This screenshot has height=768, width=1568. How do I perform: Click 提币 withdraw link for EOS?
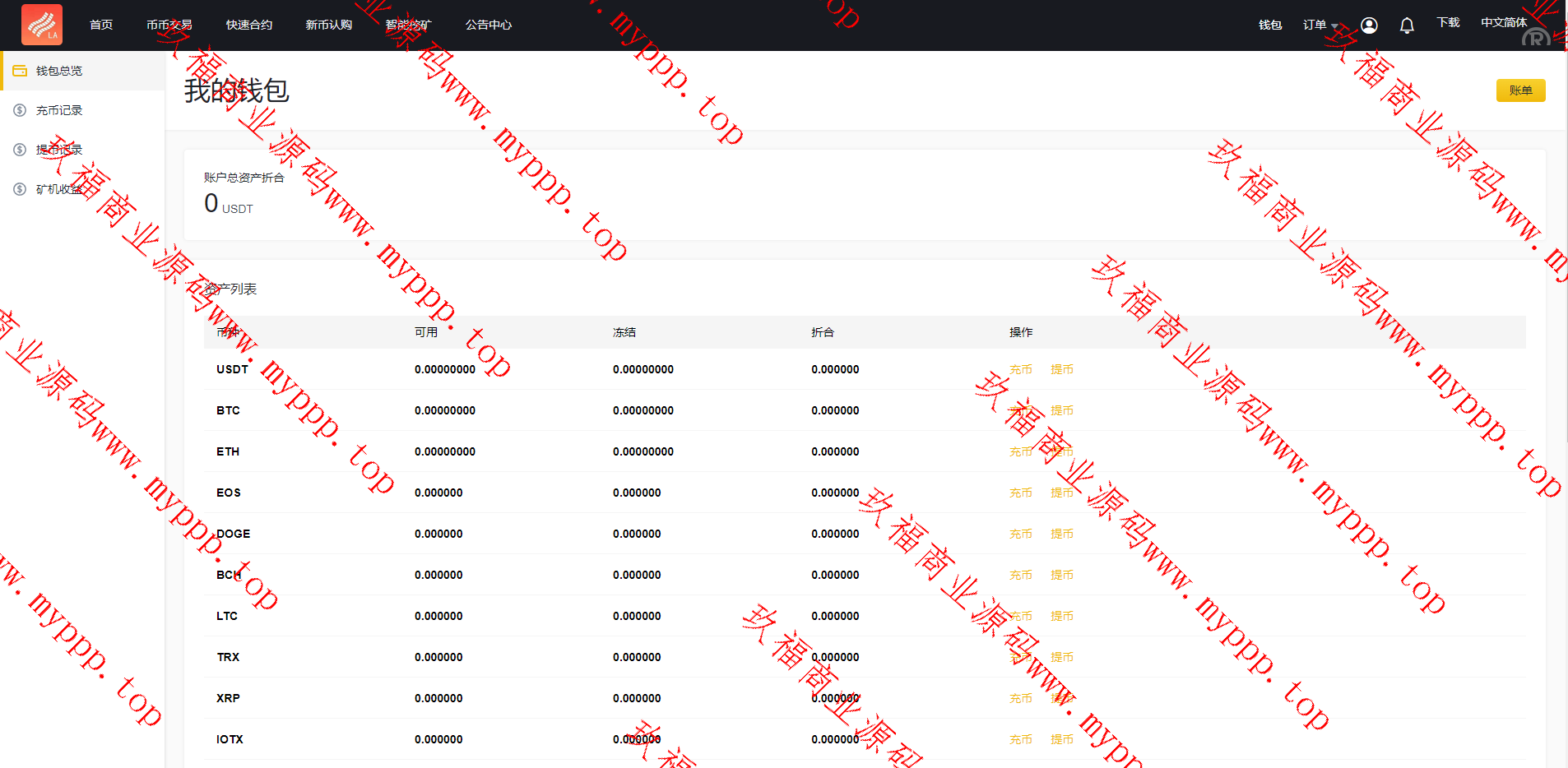click(x=1061, y=493)
